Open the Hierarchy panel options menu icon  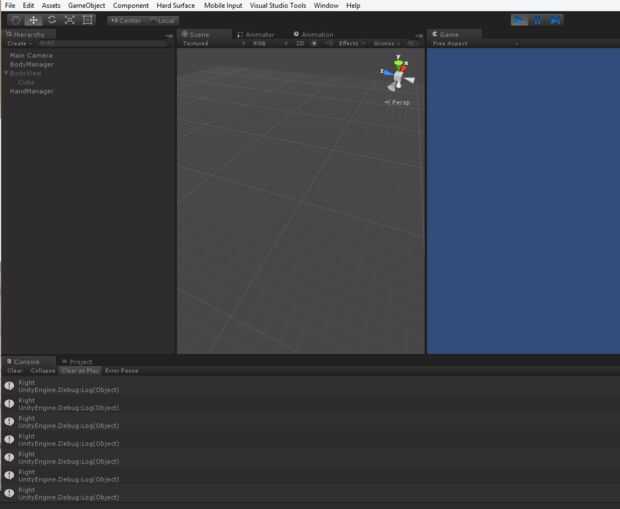[169, 36]
